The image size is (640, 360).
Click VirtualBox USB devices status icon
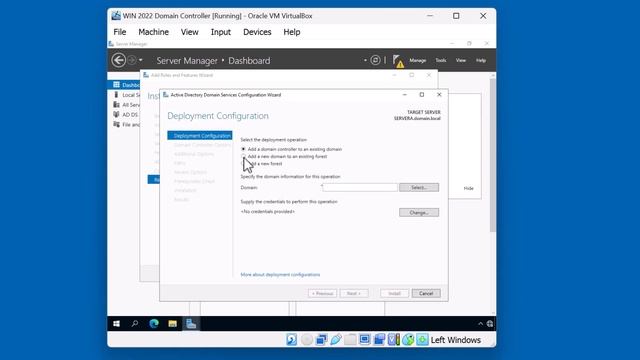[336, 340]
